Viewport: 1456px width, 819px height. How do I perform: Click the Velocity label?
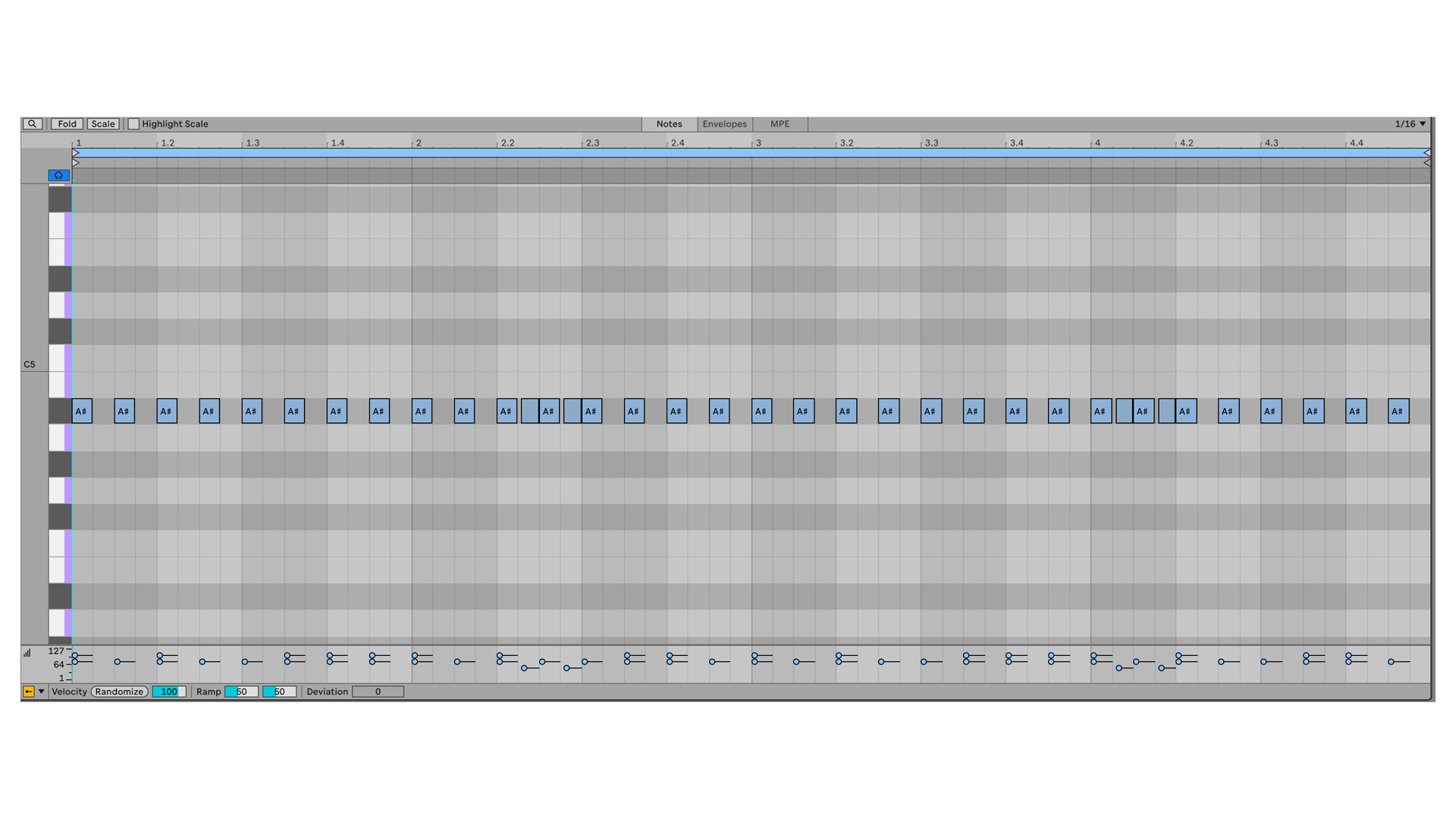pos(69,692)
